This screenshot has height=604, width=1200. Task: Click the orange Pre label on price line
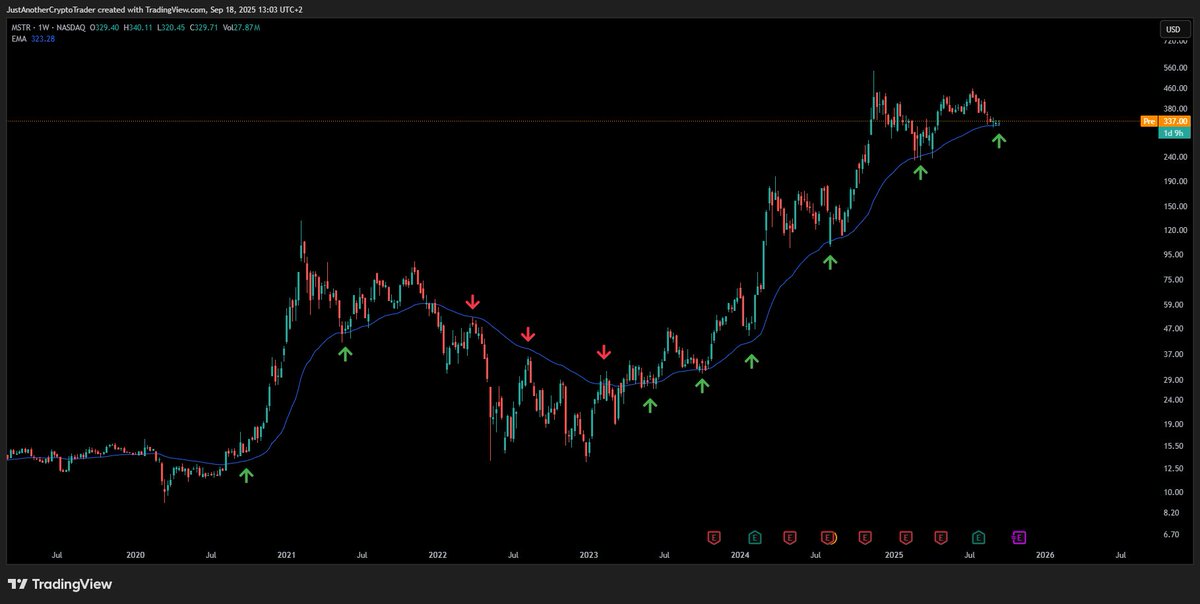[x=1149, y=121]
